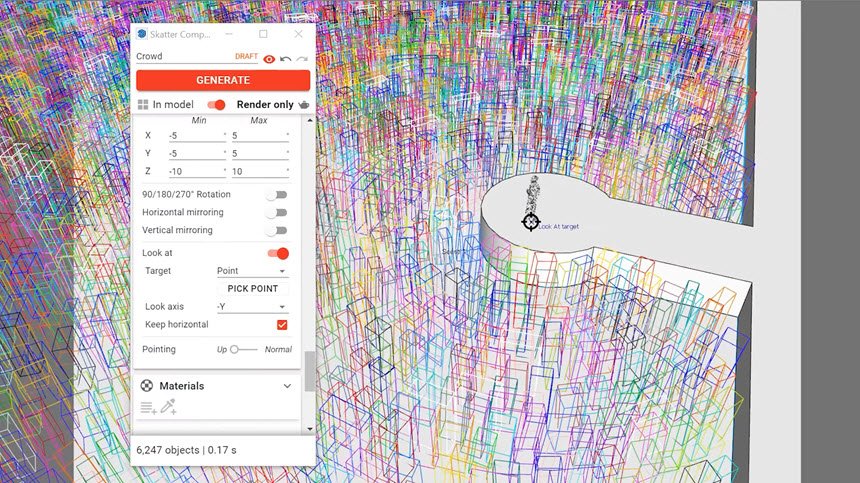Click the GENERATE button
This screenshot has width=860, height=483.
coord(223,80)
